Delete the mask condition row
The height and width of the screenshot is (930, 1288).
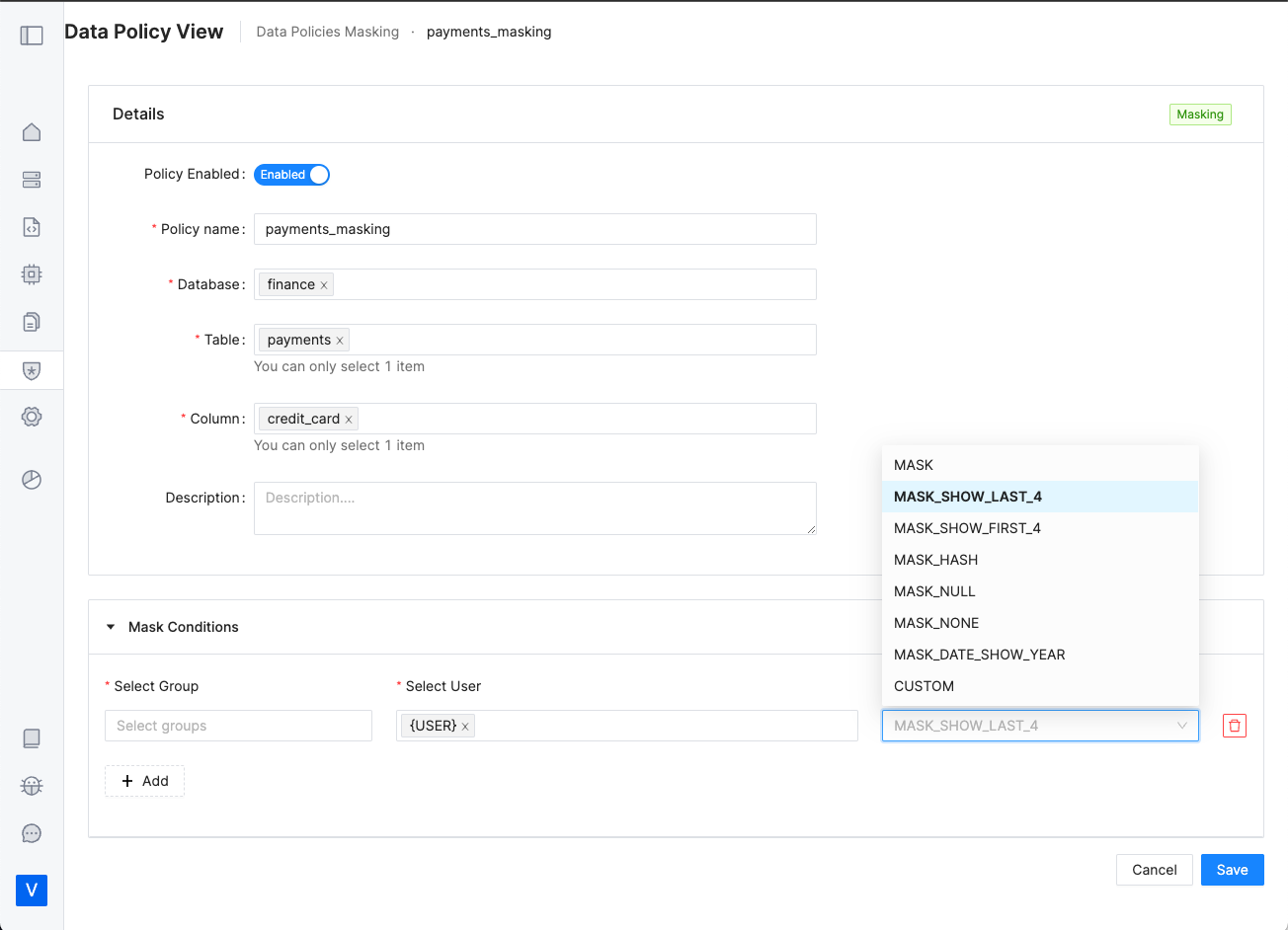pos(1234,725)
